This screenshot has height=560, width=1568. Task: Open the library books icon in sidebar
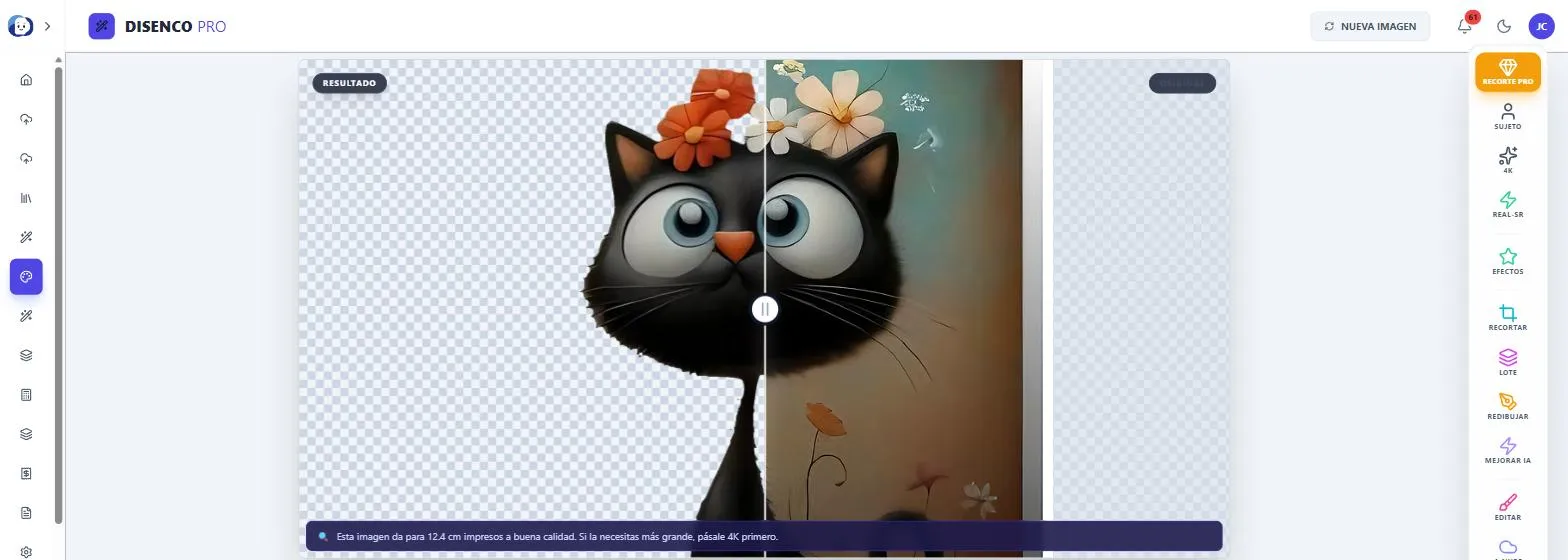coord(26,198)
